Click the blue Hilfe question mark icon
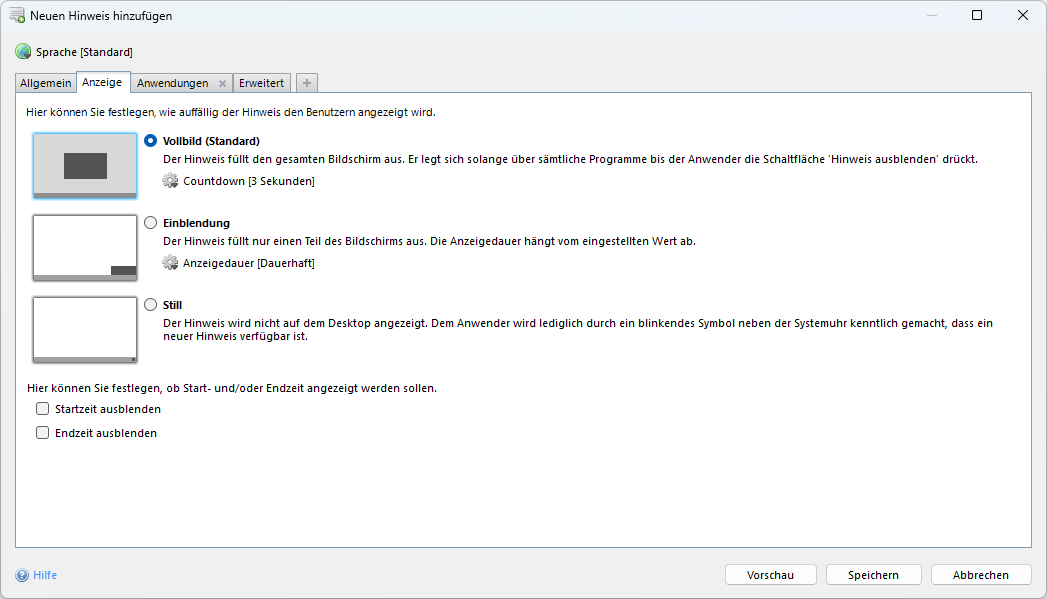The height and width of the screenshot is (599, 1047). (x=22, y=575)
